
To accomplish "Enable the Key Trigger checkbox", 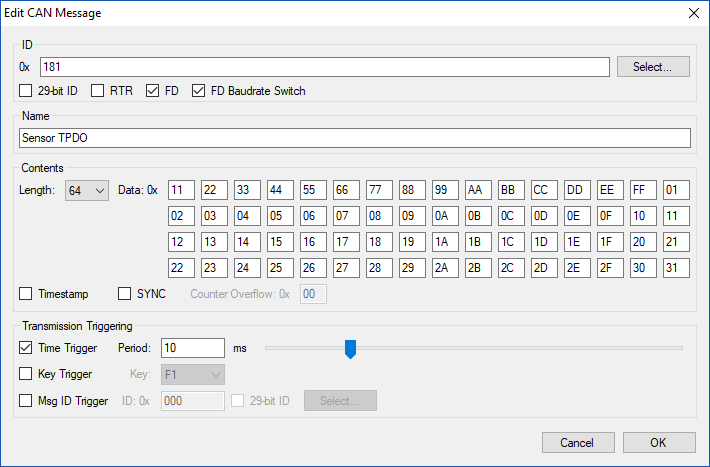I will [x=27, y=374].
